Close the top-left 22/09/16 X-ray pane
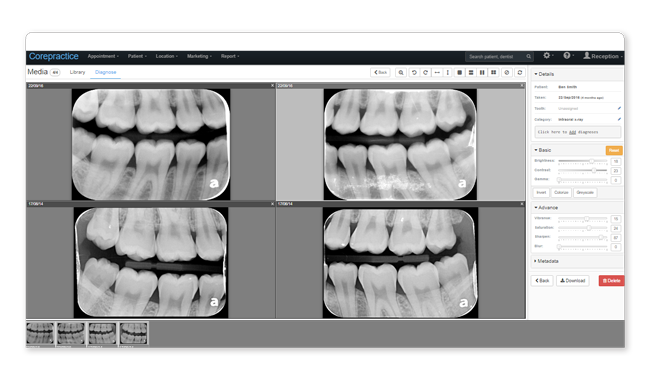Screen dimensions: 650x380 (x=272, y=86)
